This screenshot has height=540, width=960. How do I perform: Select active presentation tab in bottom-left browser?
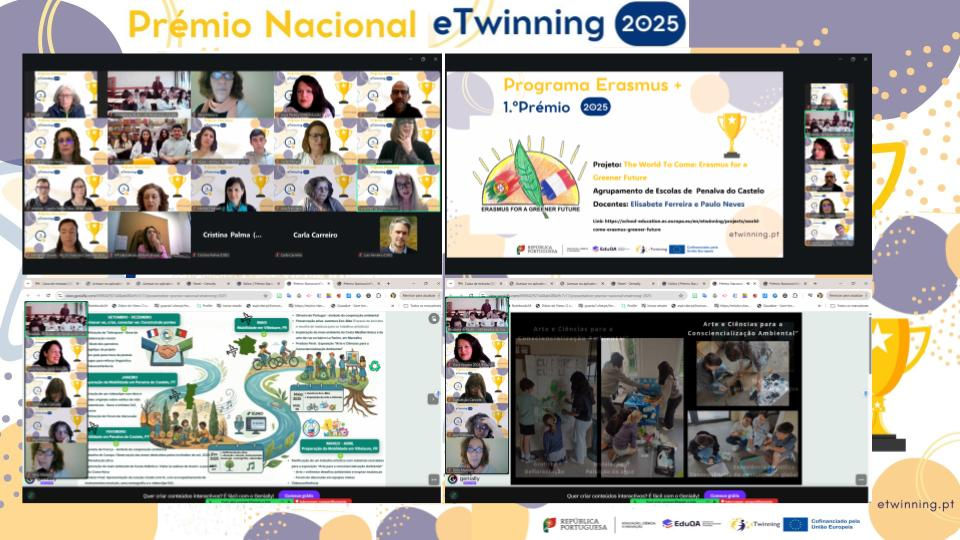click(x=310, y=283)
